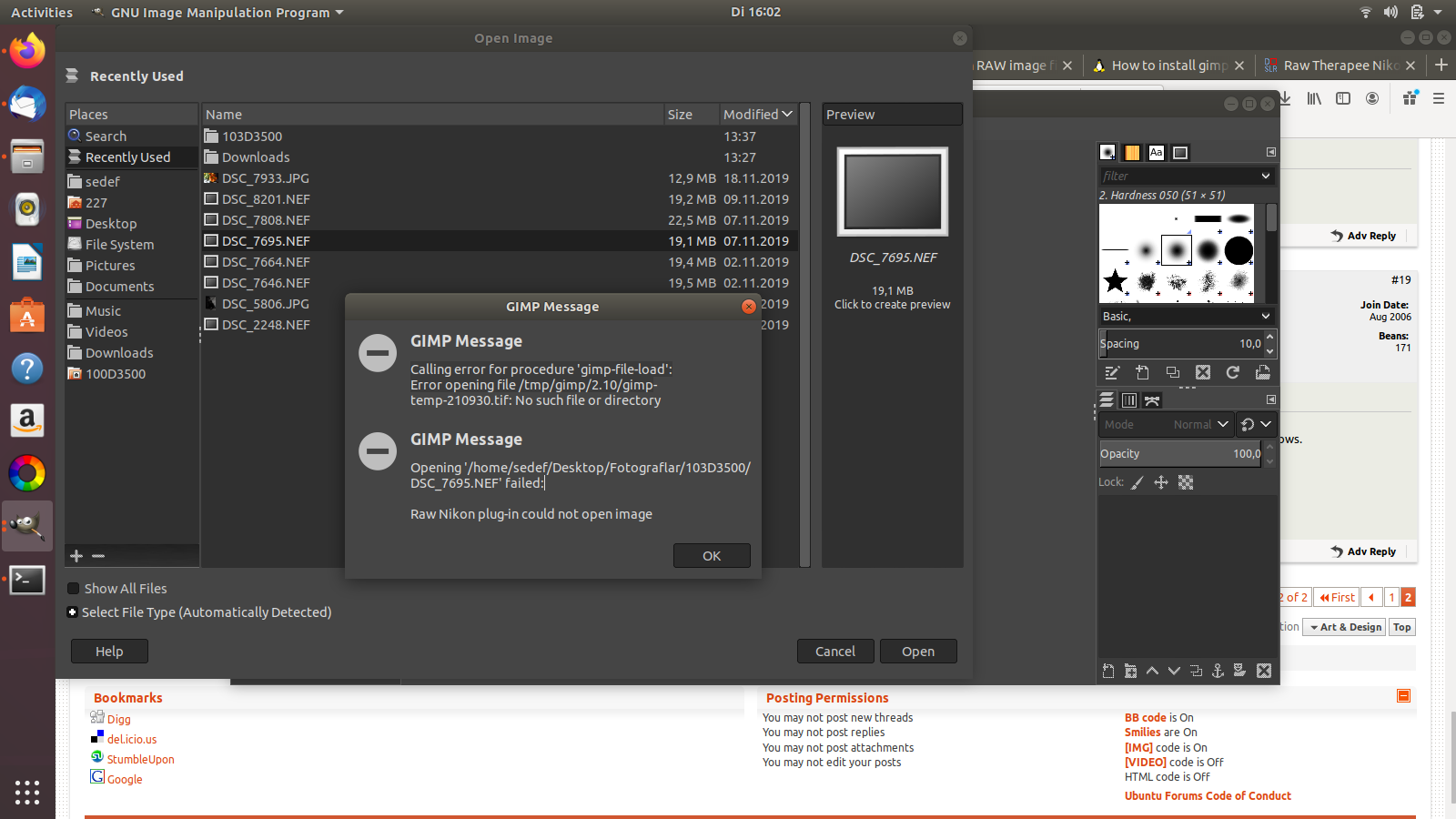
Task: Toggle lock position and size icon
Action: click(1161, 483)
